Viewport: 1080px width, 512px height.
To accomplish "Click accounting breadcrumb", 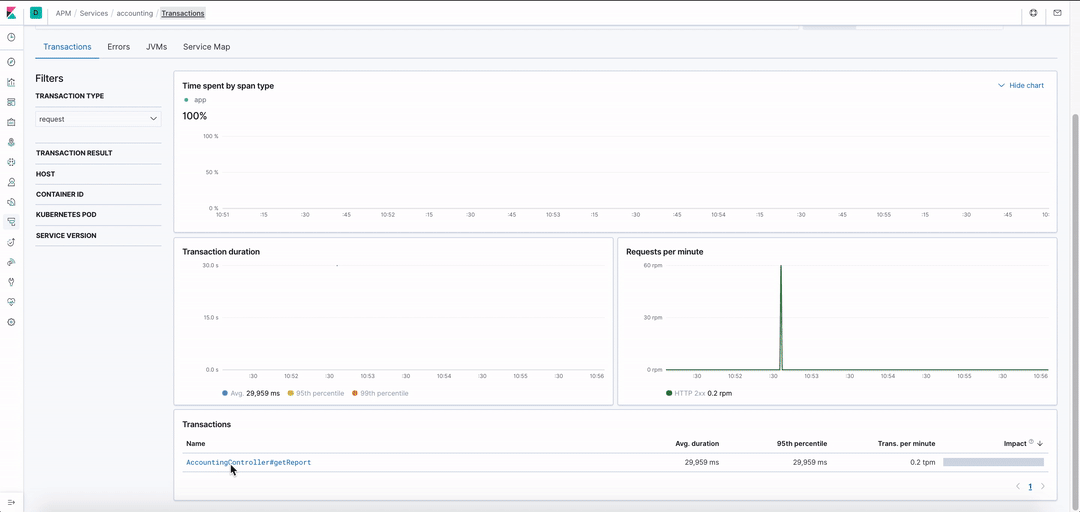I will [134, 13].
